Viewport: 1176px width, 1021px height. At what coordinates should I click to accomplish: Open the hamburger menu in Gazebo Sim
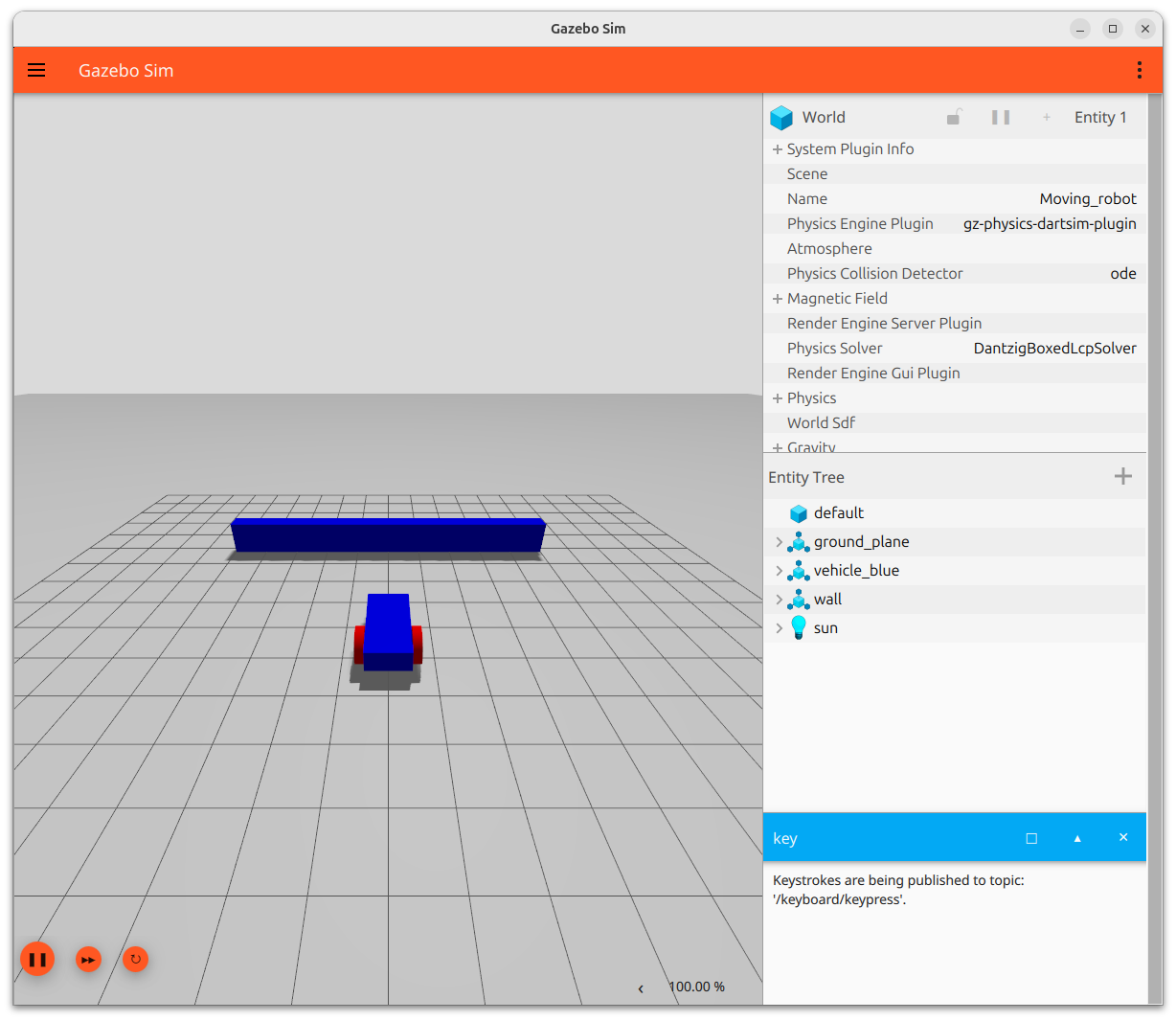(x=36, y=70)
